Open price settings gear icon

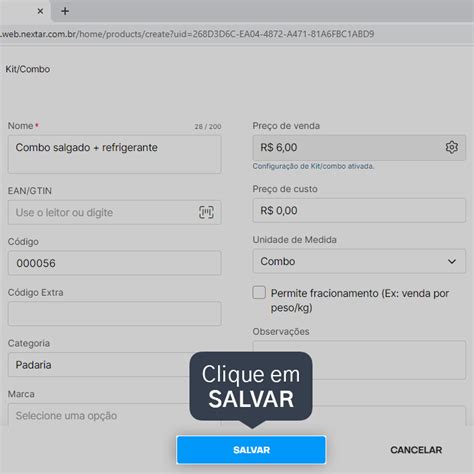(x=452, y=147)
